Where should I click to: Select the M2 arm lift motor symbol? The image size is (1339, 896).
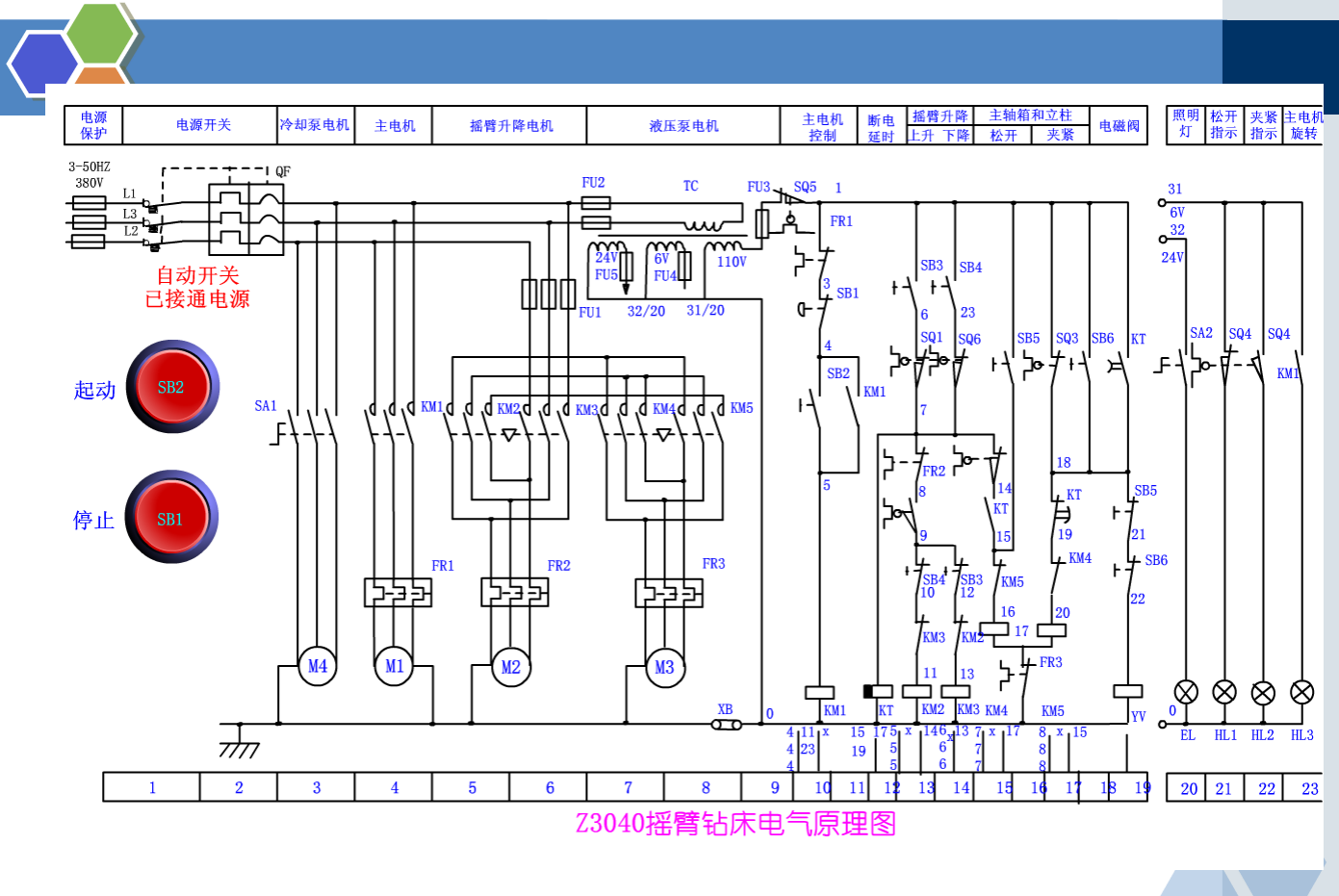(x=511, y=666)
